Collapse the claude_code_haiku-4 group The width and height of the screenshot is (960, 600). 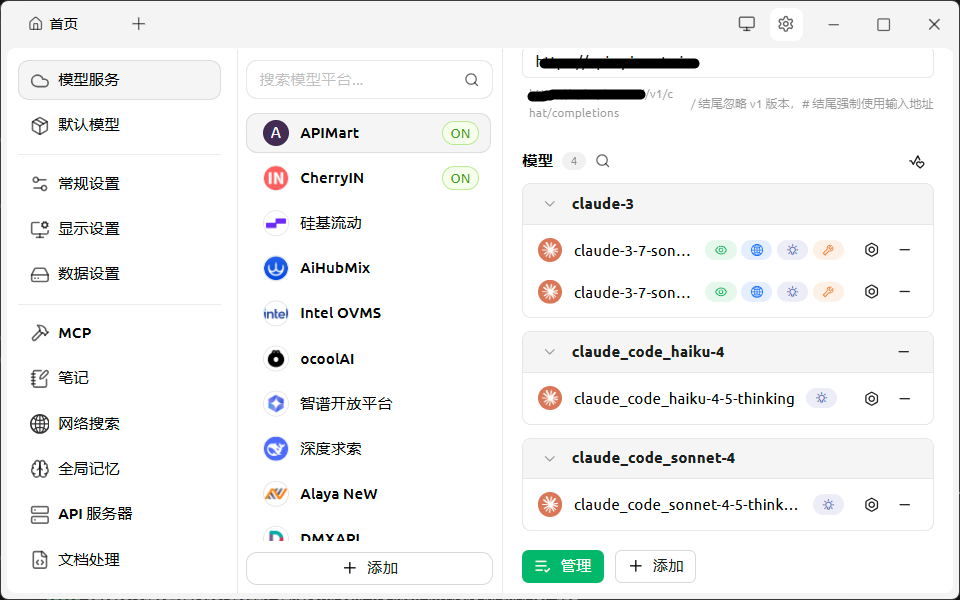point(549,352)
